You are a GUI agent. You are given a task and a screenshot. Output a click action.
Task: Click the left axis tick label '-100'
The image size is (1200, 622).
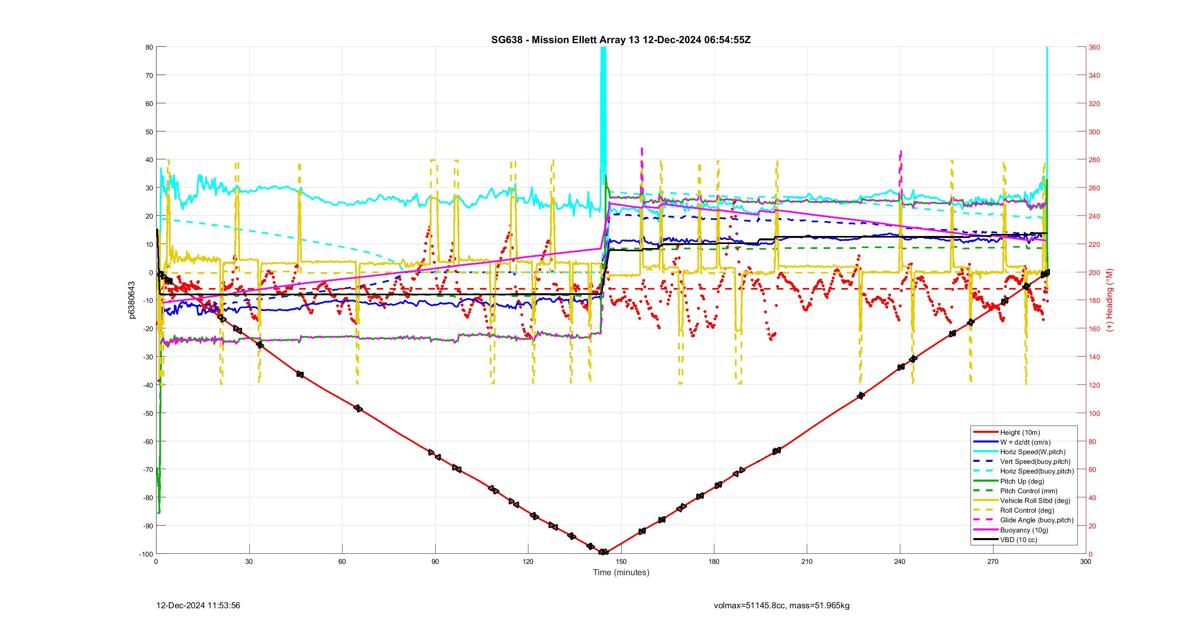pyautogui.click(x=144, y=554)
